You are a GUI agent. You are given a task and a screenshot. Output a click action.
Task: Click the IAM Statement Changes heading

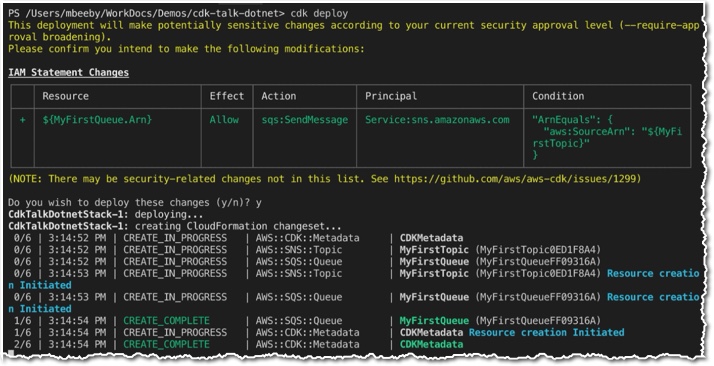(68, 72)
